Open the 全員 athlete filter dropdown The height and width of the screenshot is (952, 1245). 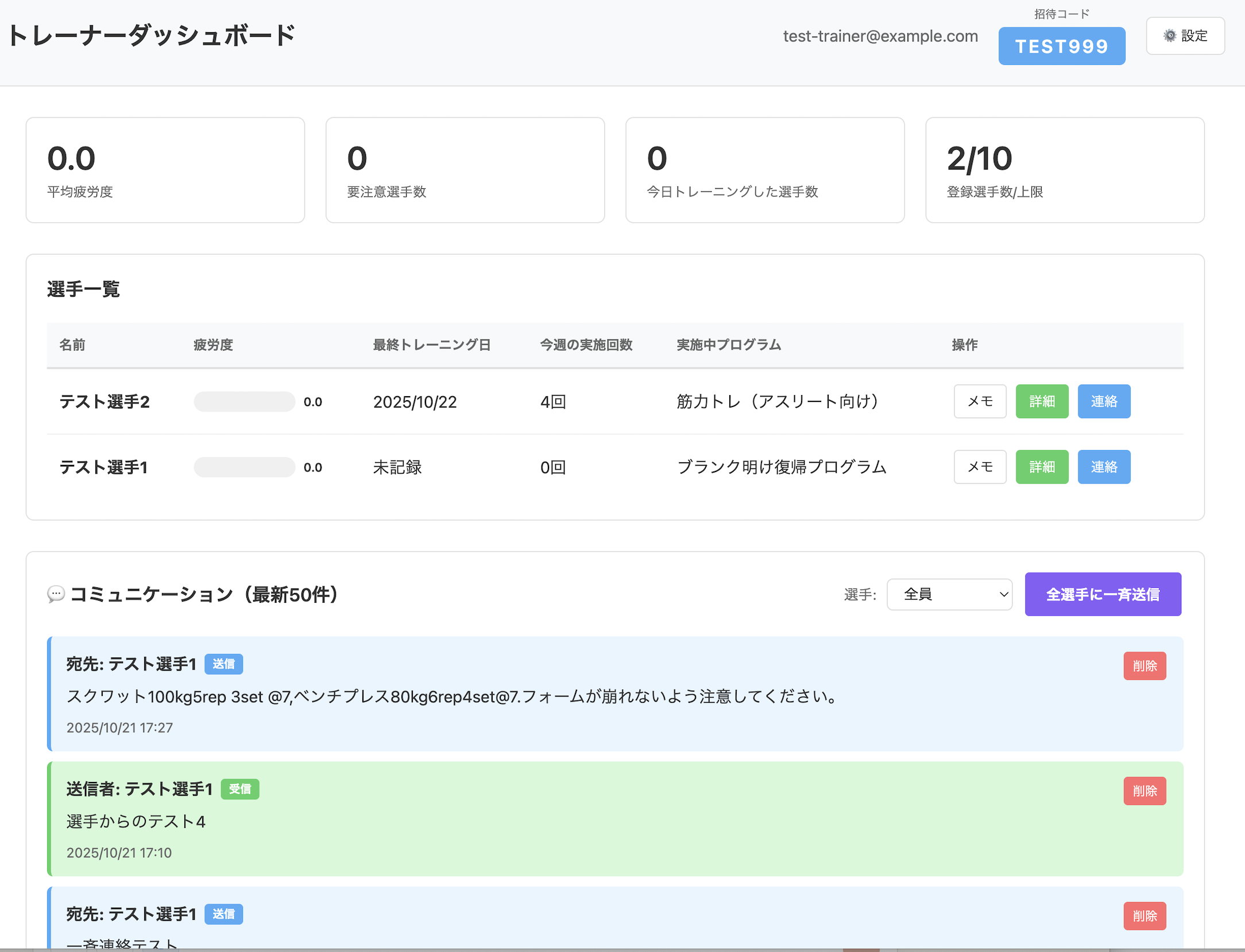pyautogui.click(x=949, y=594)
